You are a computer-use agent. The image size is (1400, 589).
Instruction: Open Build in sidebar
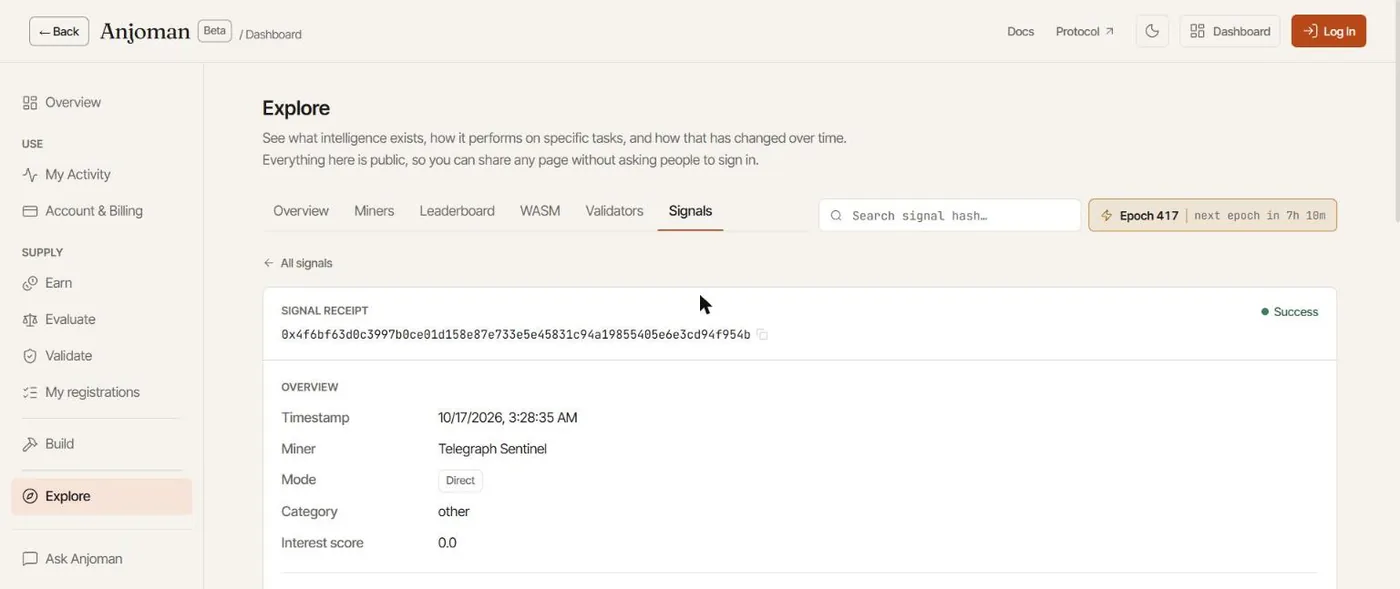coord(101,444)
